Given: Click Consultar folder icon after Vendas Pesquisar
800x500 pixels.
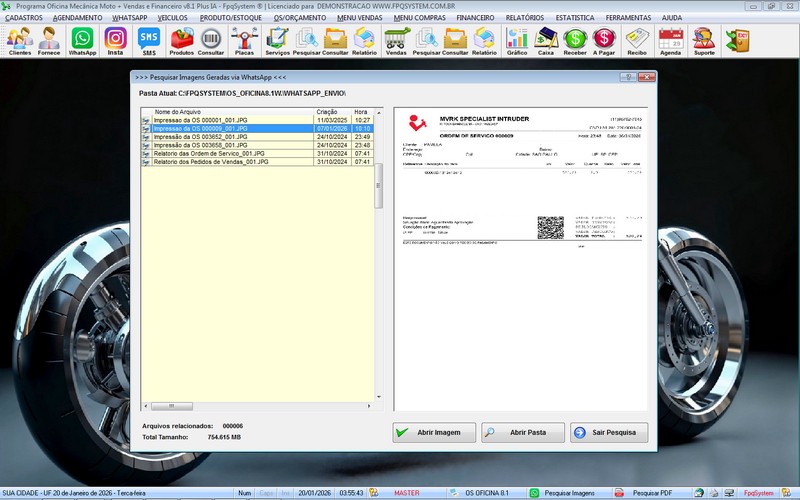Looking at the screenshot, I should [x=455, y=41].
